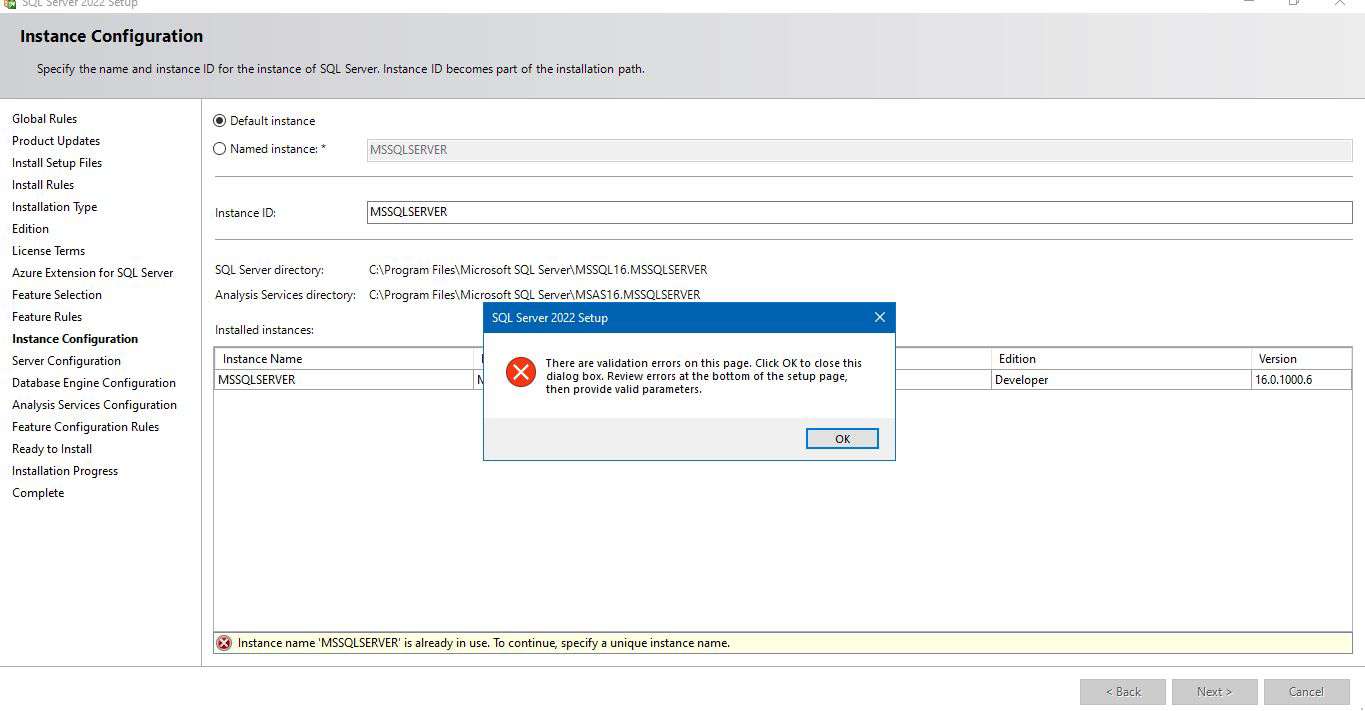Open the Analysis Services Configuration step

coord(94,405)
